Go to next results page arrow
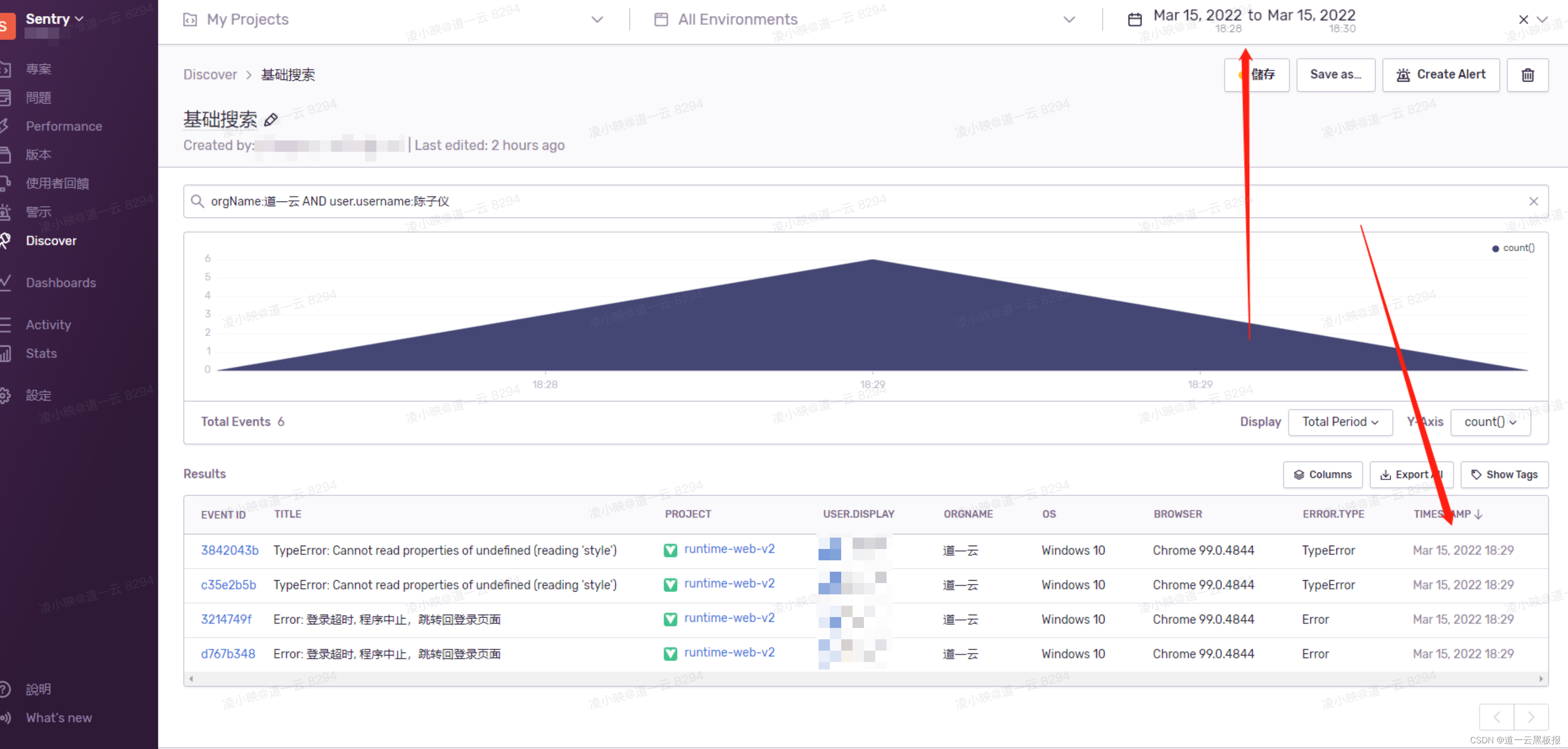The image size is (1568, 749). pos(1530,717)
